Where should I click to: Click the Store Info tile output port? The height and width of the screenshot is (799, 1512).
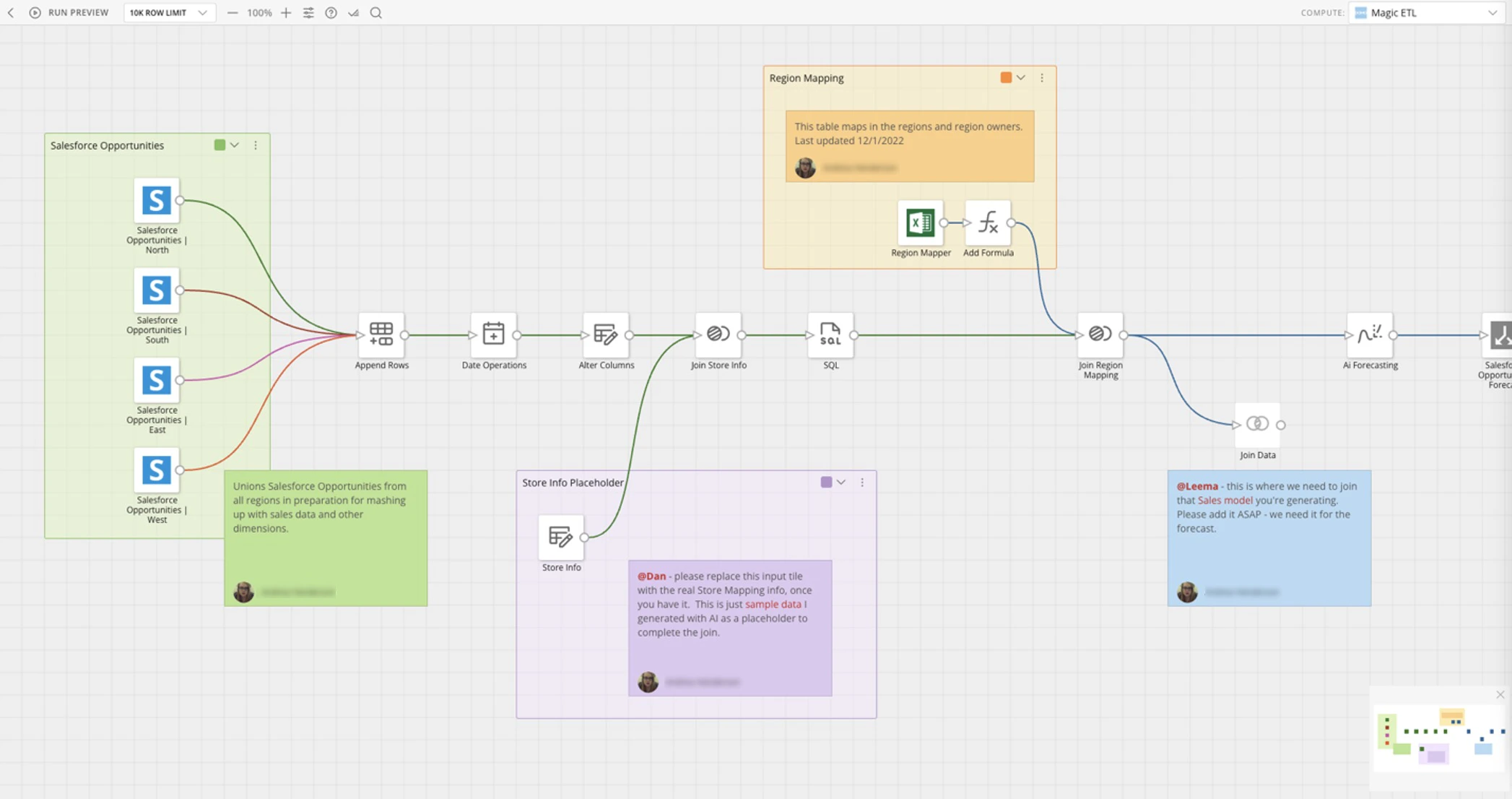tap(584, 537)
